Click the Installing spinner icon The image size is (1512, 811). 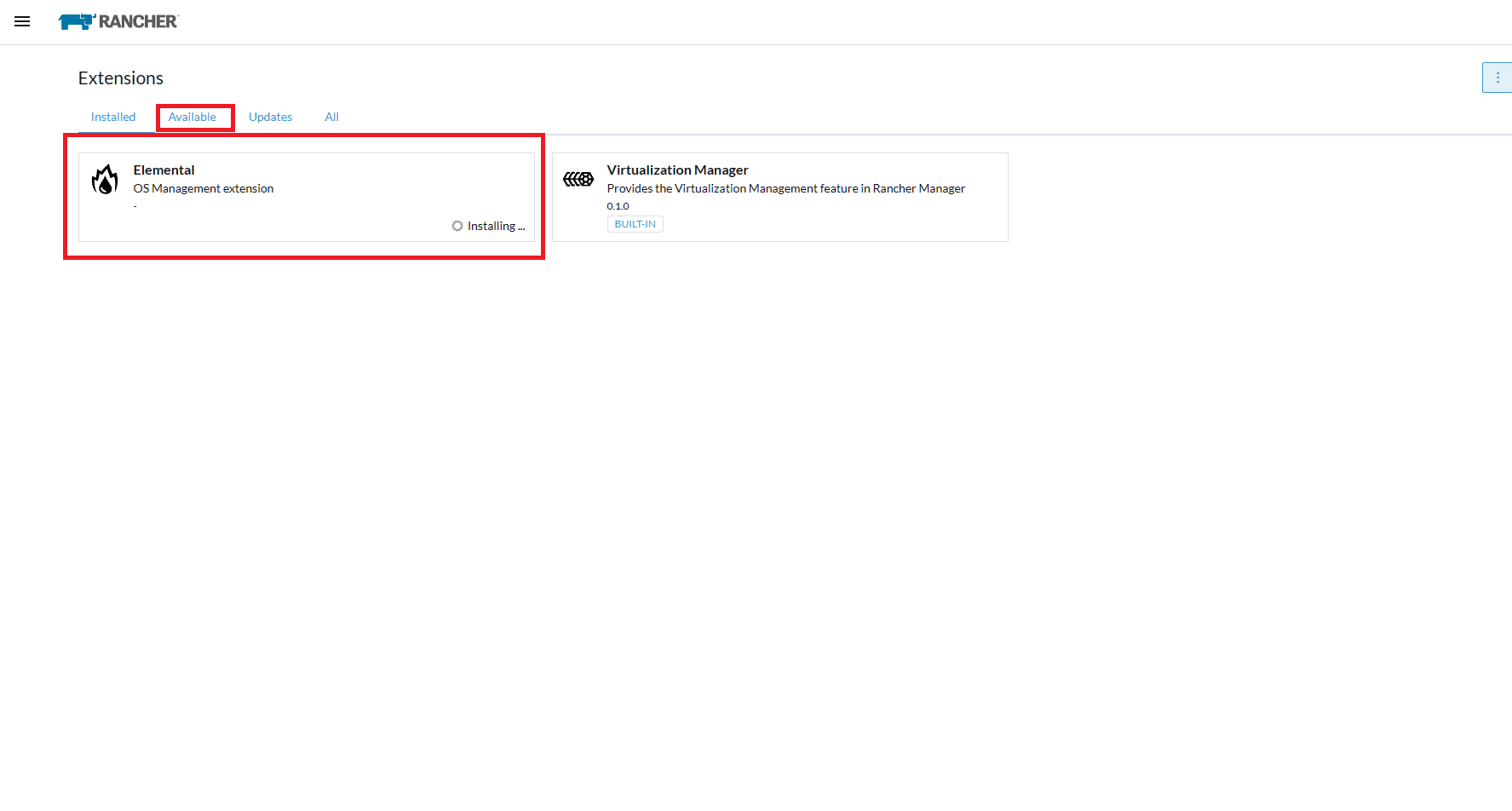[x=457, y=226]
